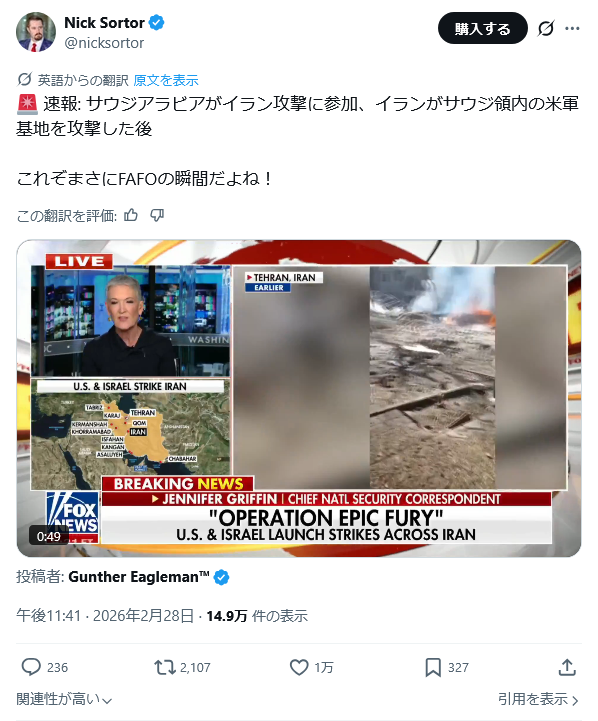Image resolution: width=598 pixels, height=721 pixels.
Task: Click the Grok icon beside the 購入する button
Action: point(546,29)
